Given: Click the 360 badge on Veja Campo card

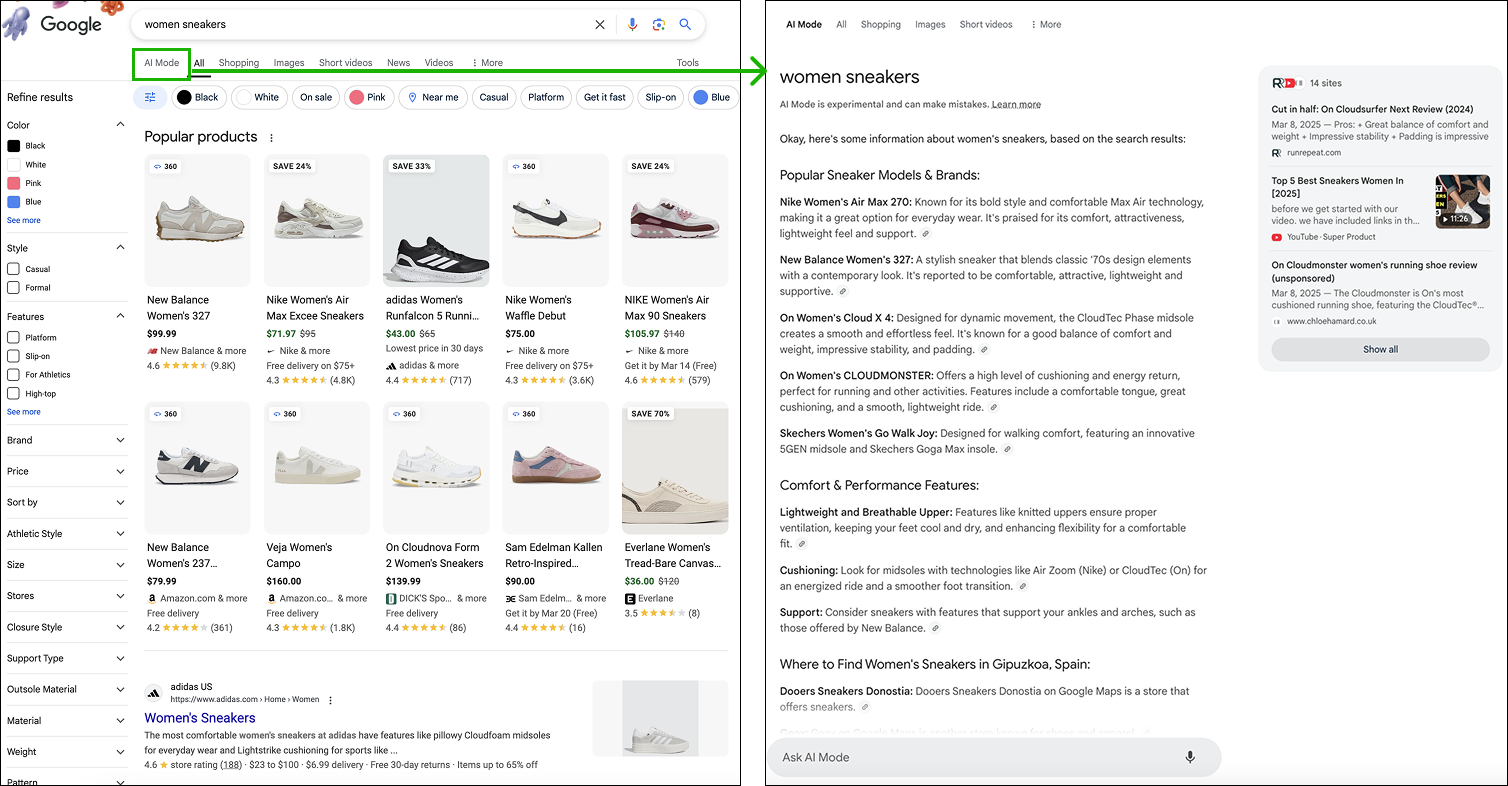Looking at the screenshot, I should point(284,414).
